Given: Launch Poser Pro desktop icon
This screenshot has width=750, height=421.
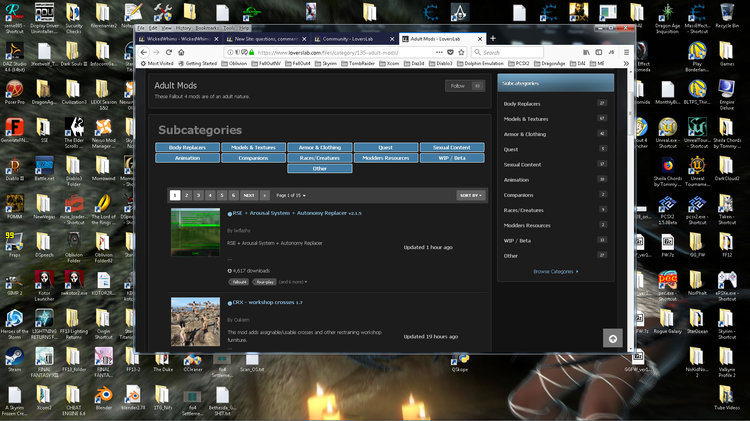Looking at the screenshot, I should click(14, 92).
